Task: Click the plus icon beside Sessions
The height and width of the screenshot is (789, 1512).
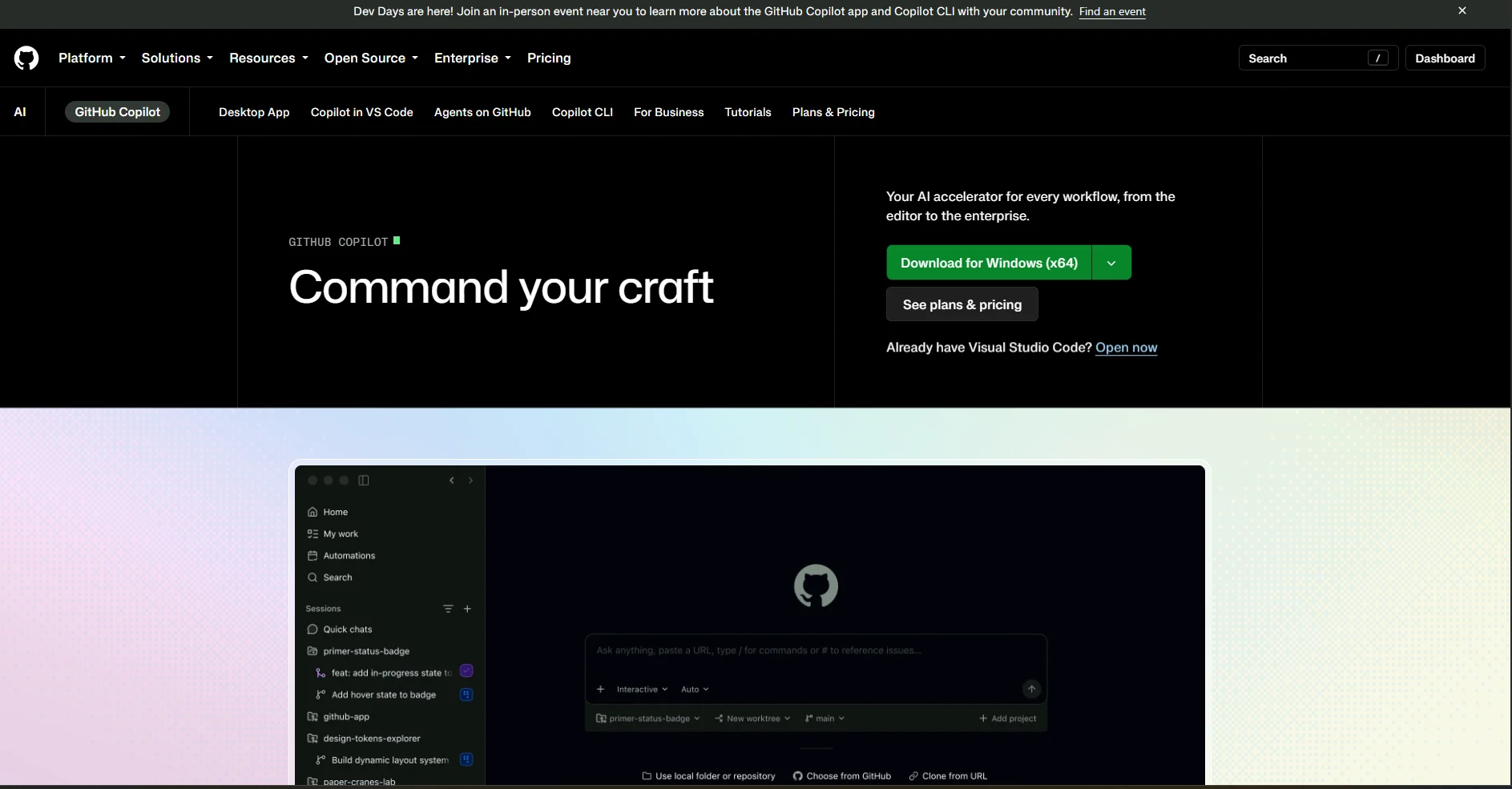Action: [x=467, y=609]
